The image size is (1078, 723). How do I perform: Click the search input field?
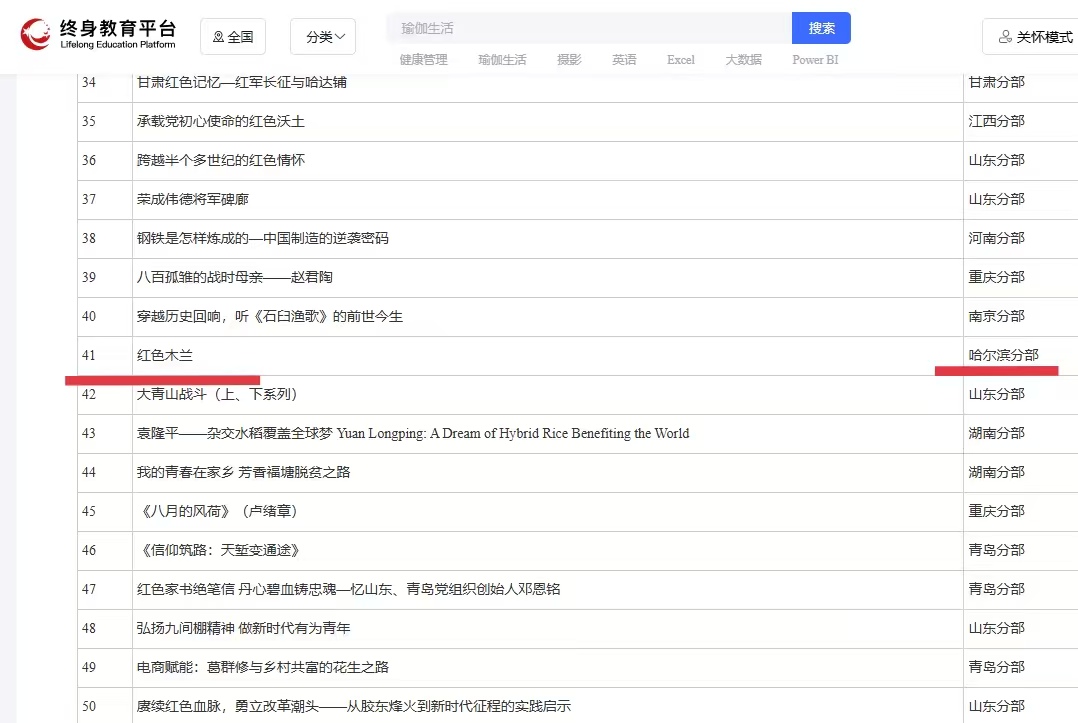[590, 28]
